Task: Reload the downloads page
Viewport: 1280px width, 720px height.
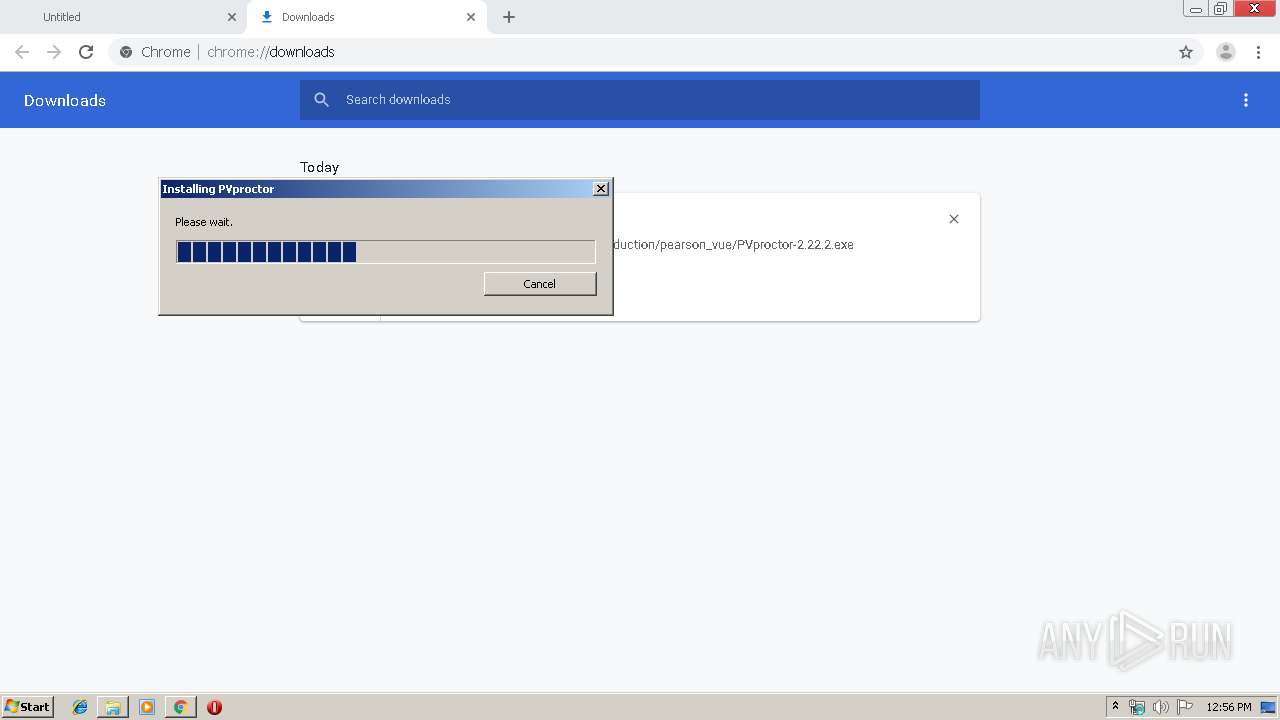Action: [86, 52]
